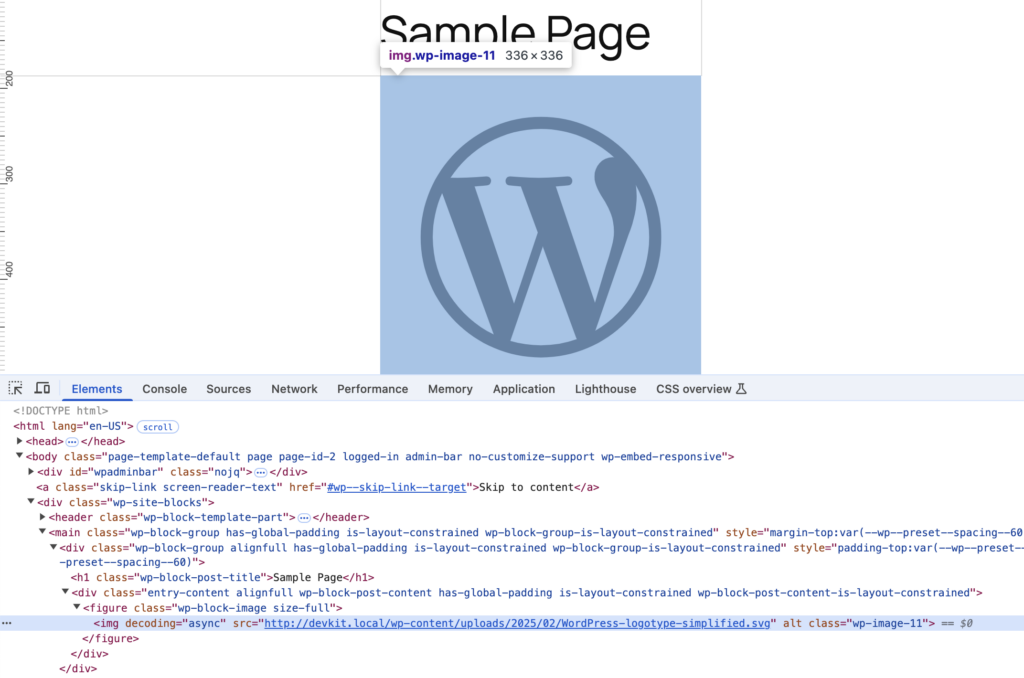Activate the inspect element picker icon

tap(16, 388)
